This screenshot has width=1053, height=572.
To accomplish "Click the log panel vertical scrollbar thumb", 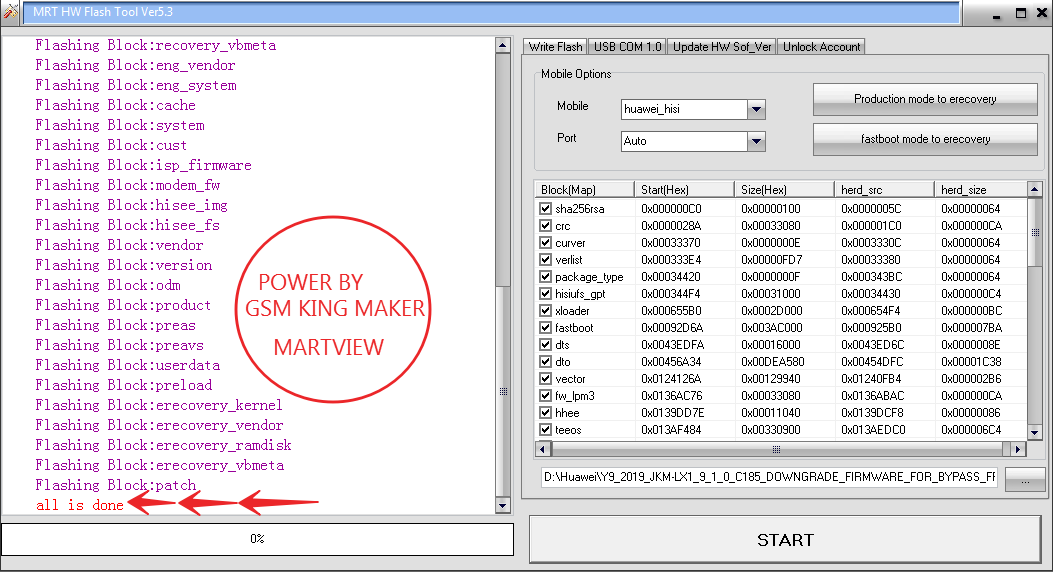I will tap(502, 391).
